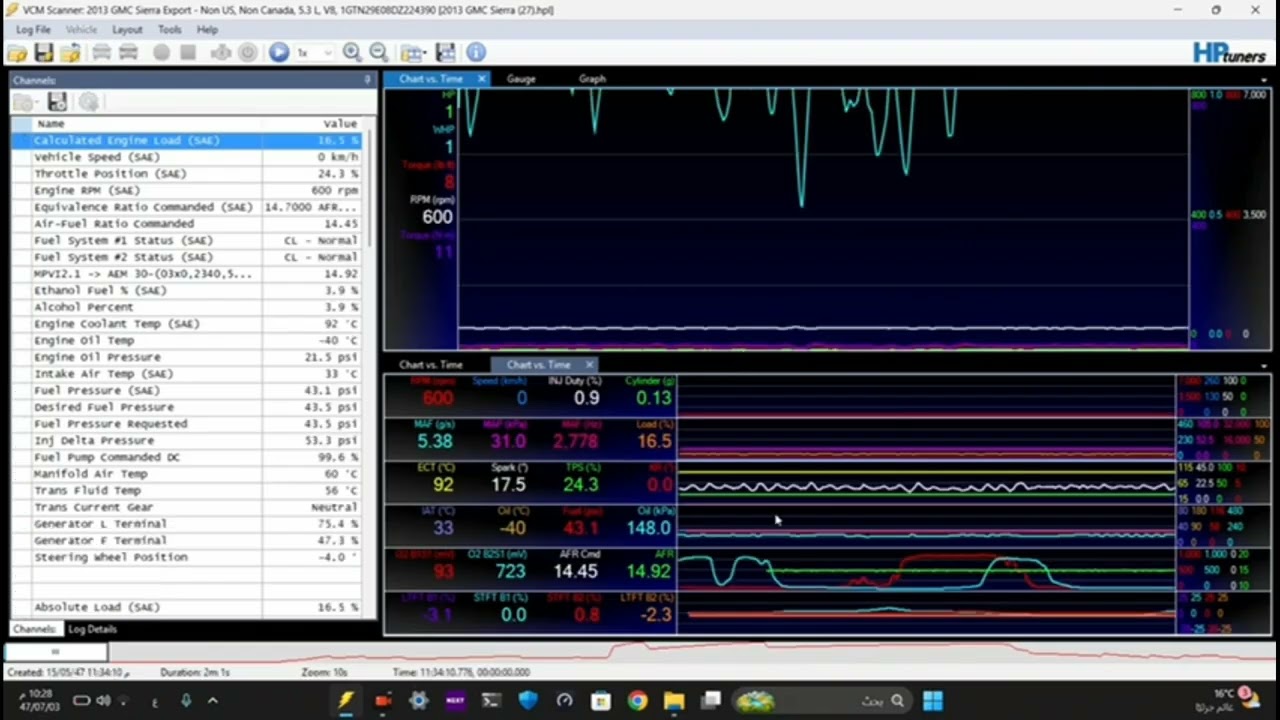The image size is (1280, 720).
Task: Close the upper Chart vs. Time tab
Action: [x=481, y=79]
